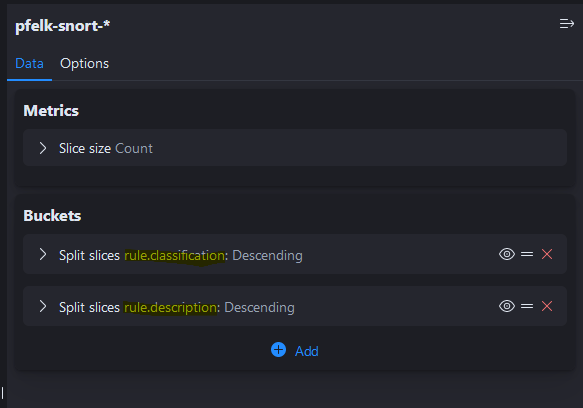
Task: Remove the rule.description bucket with red X
Action: [x=547, y=306]
